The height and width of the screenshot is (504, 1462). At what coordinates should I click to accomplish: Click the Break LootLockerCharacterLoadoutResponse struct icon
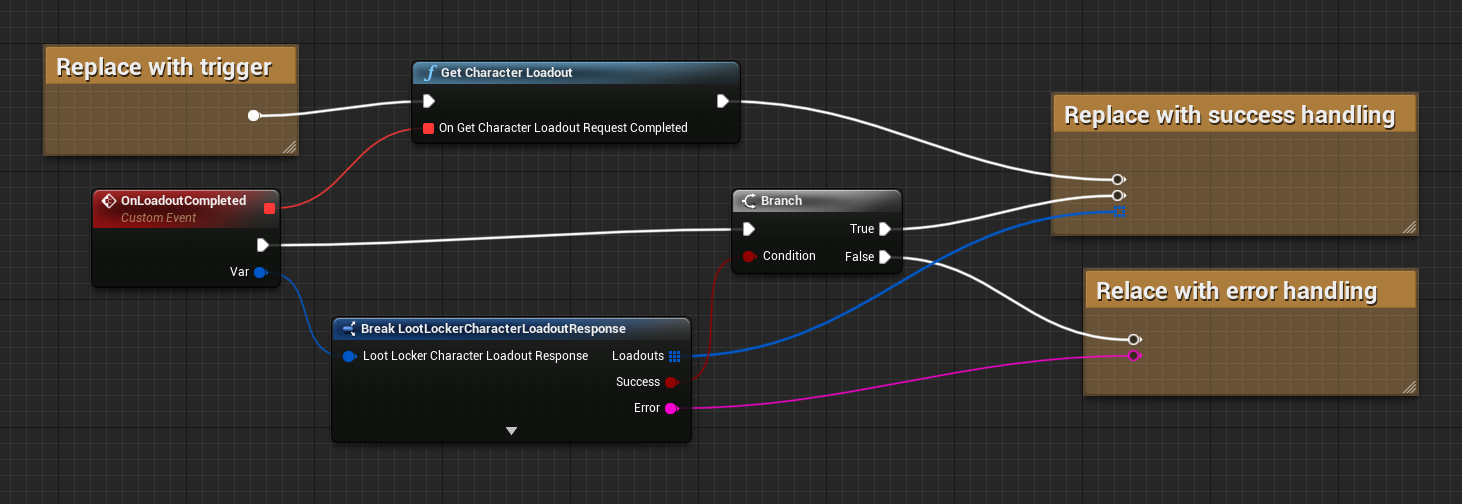[349, 329]
